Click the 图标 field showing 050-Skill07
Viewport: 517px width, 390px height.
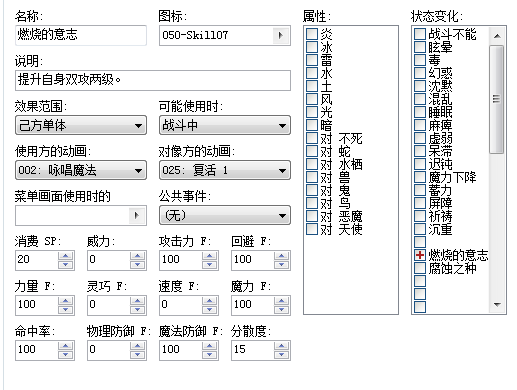[x=217, y=35]
